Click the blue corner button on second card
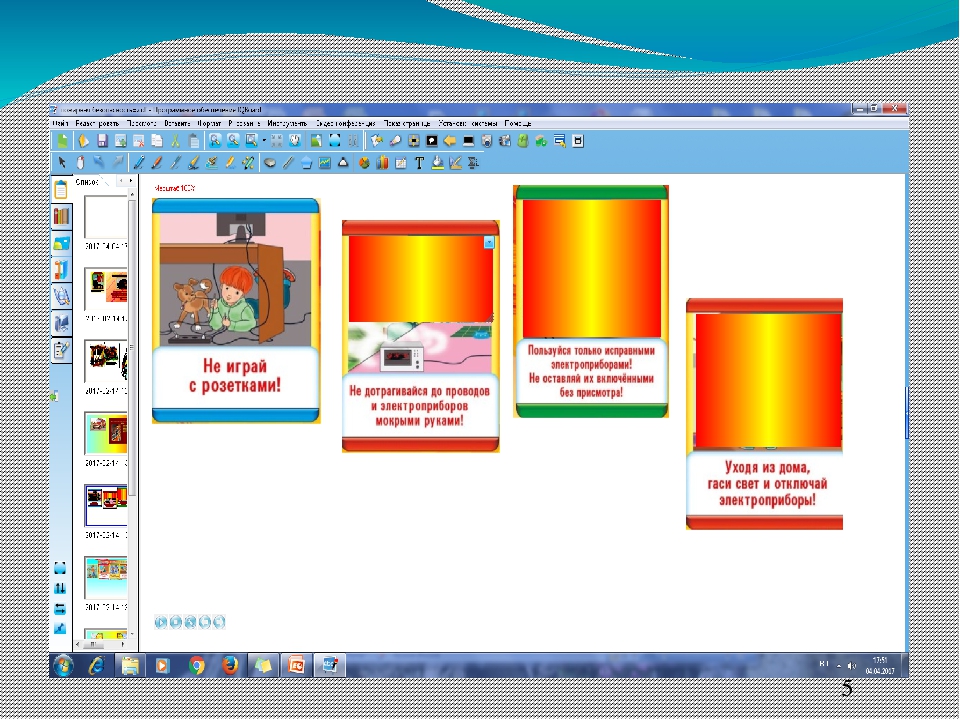Image resolution: width=960 pixels, height=720 pixels. pyautogui.click(x=489, y=242)
